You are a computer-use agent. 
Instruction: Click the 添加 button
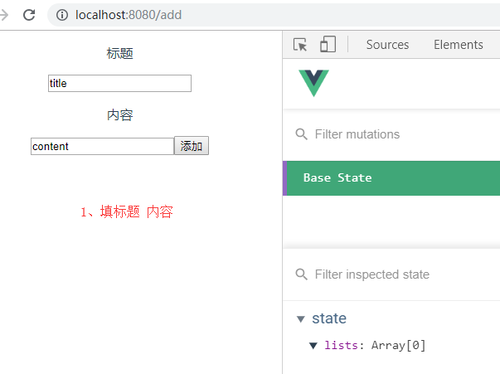tap(191, 146)
